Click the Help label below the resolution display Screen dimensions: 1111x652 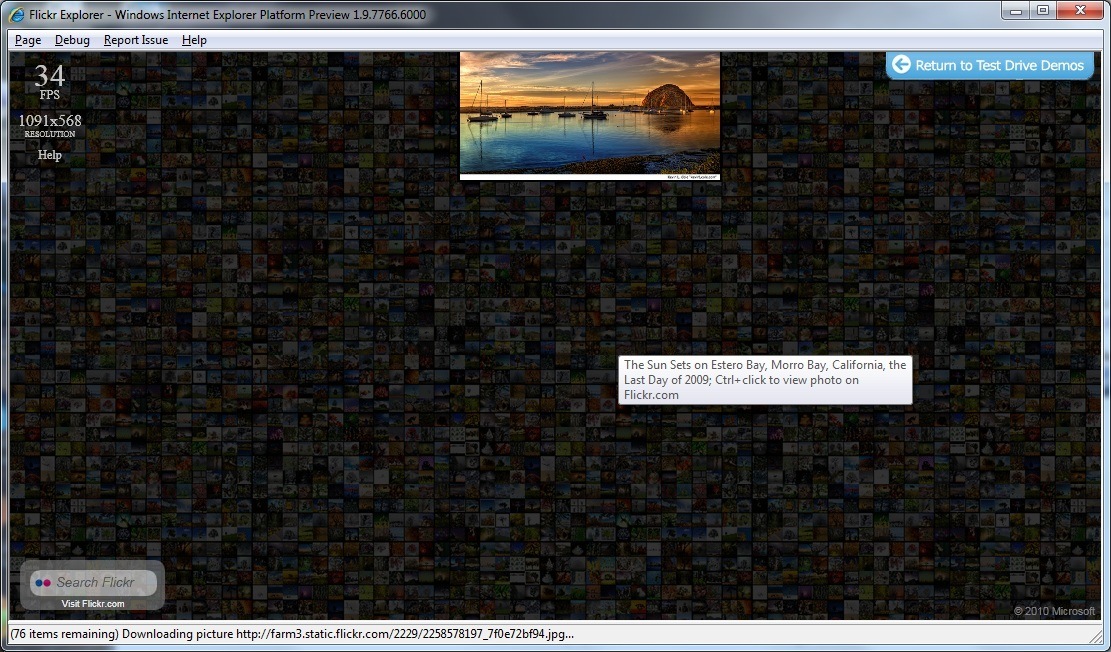49,155
